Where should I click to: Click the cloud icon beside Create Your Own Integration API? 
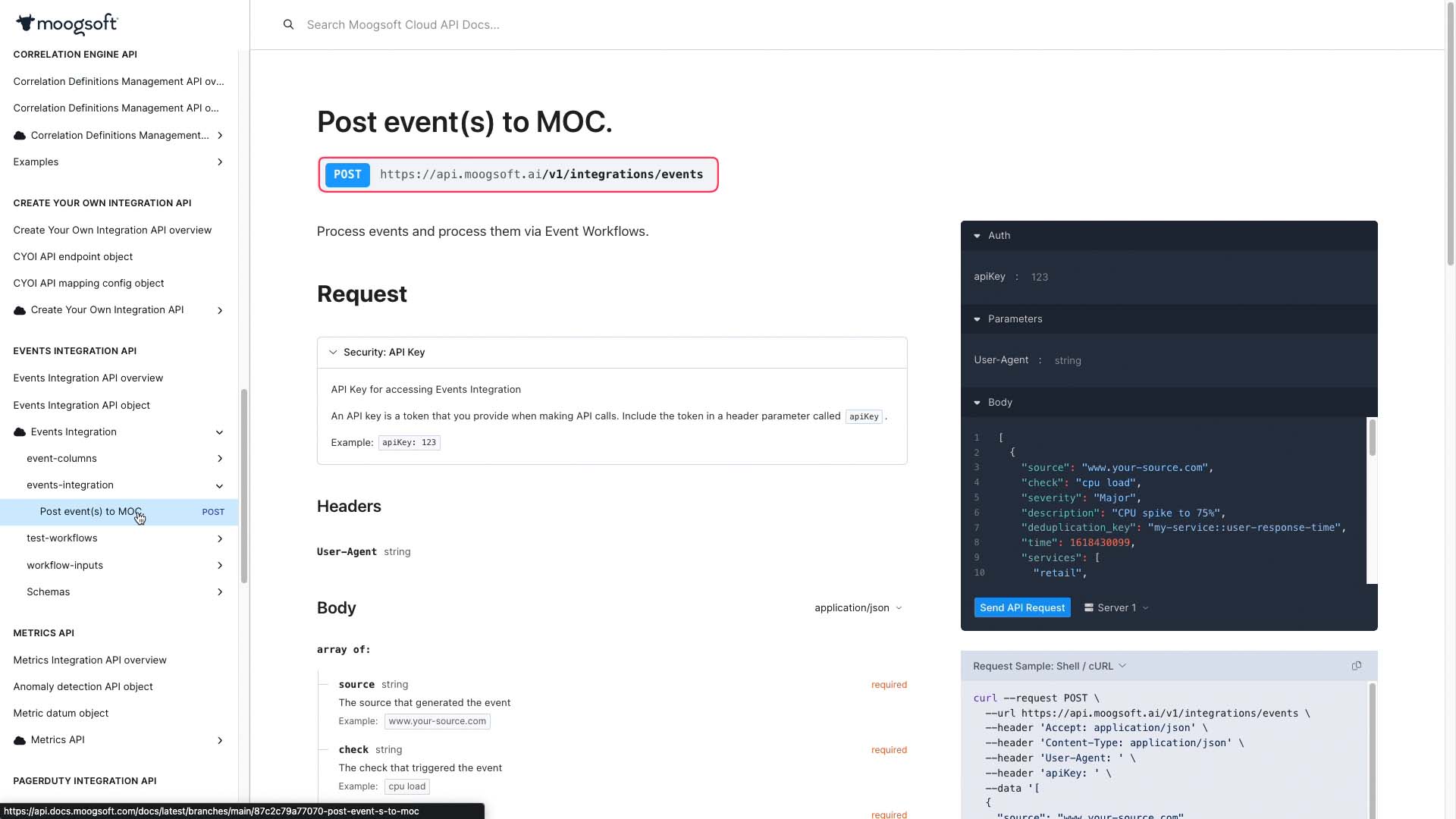point(20,310)
